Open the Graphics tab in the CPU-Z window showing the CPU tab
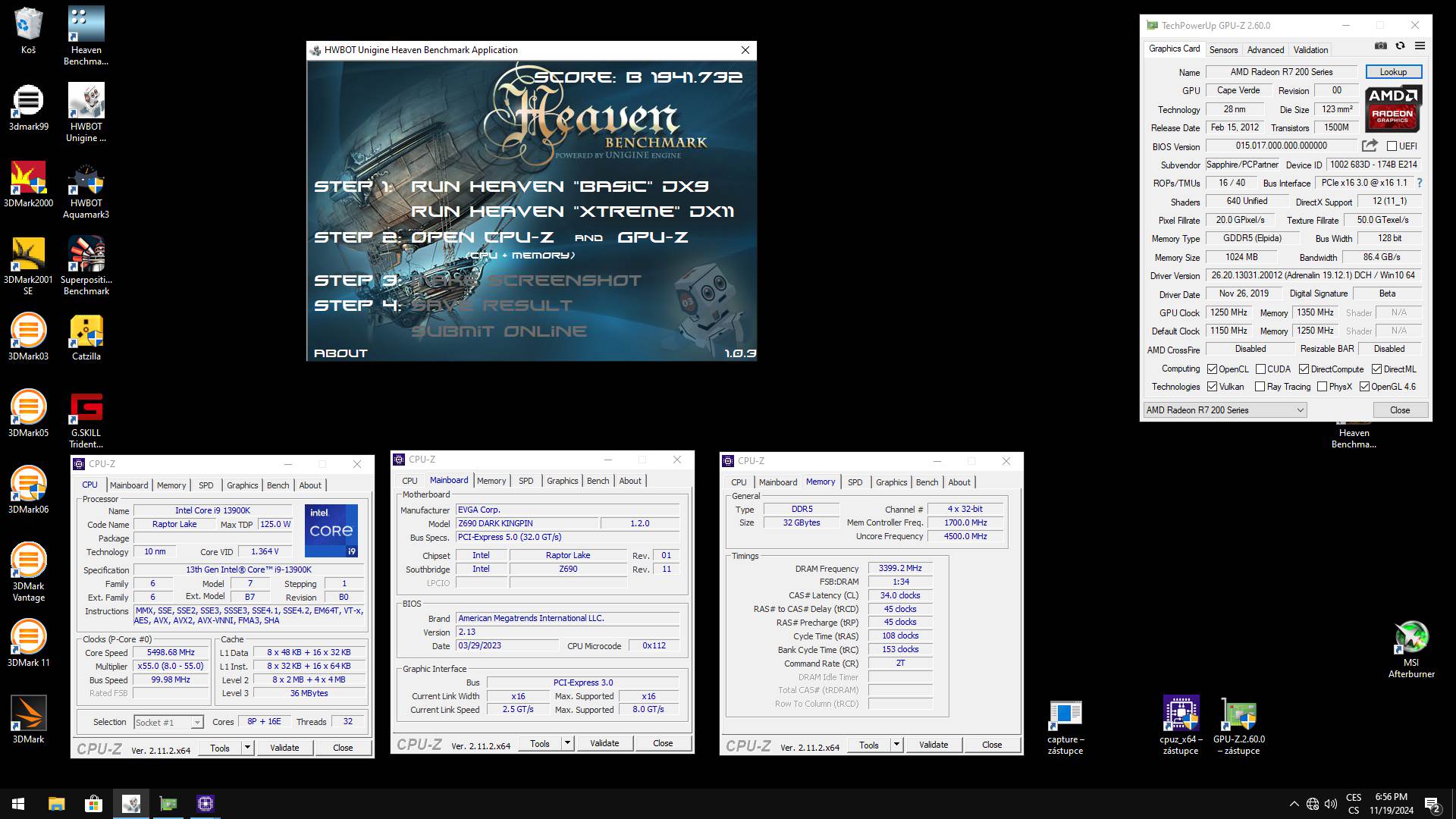Image resolution: width=1456 pixels, height=819 pixels. 242,485
